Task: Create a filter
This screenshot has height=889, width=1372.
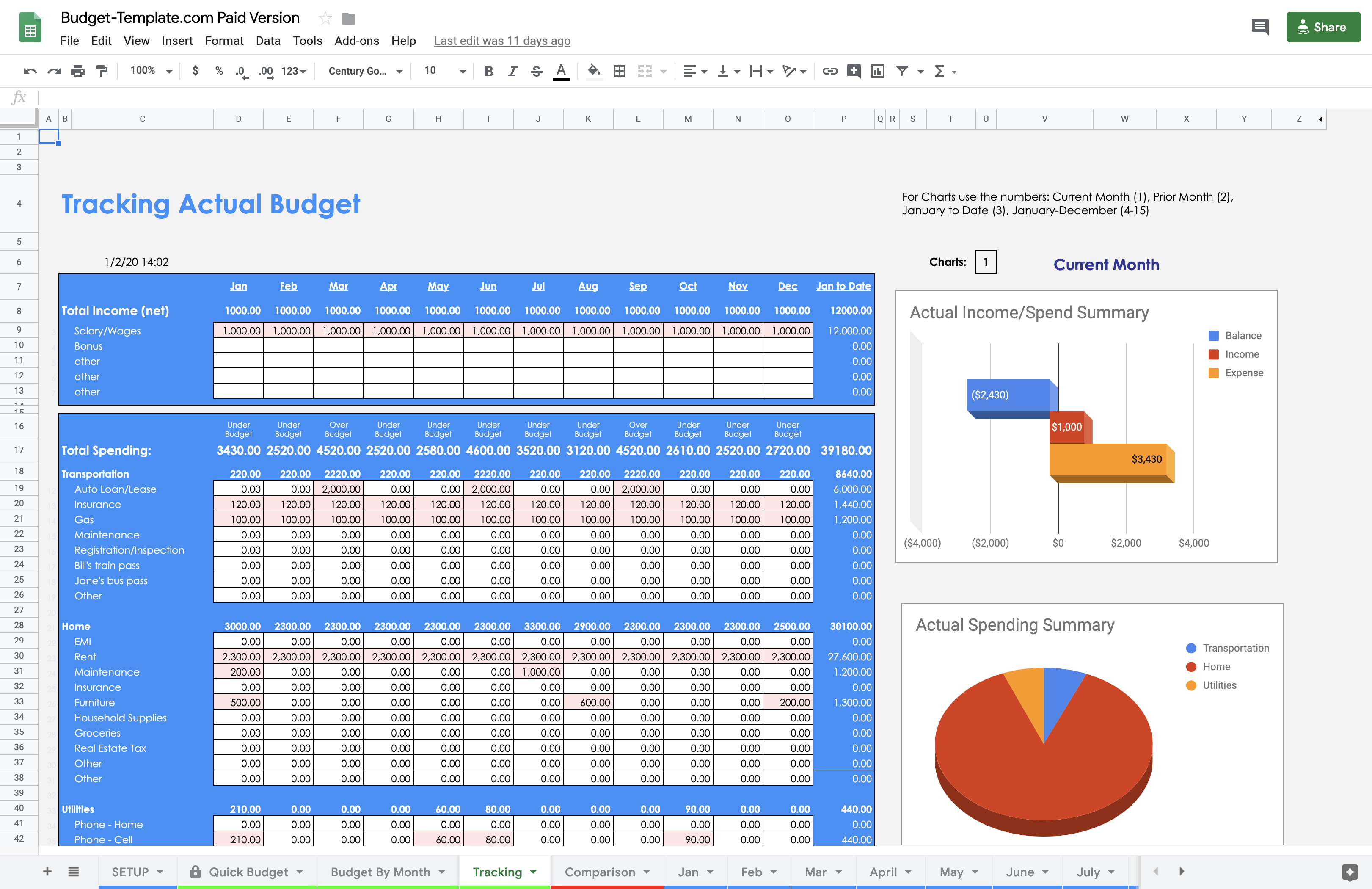Action: pyautogui.click(x=903, y=71)
